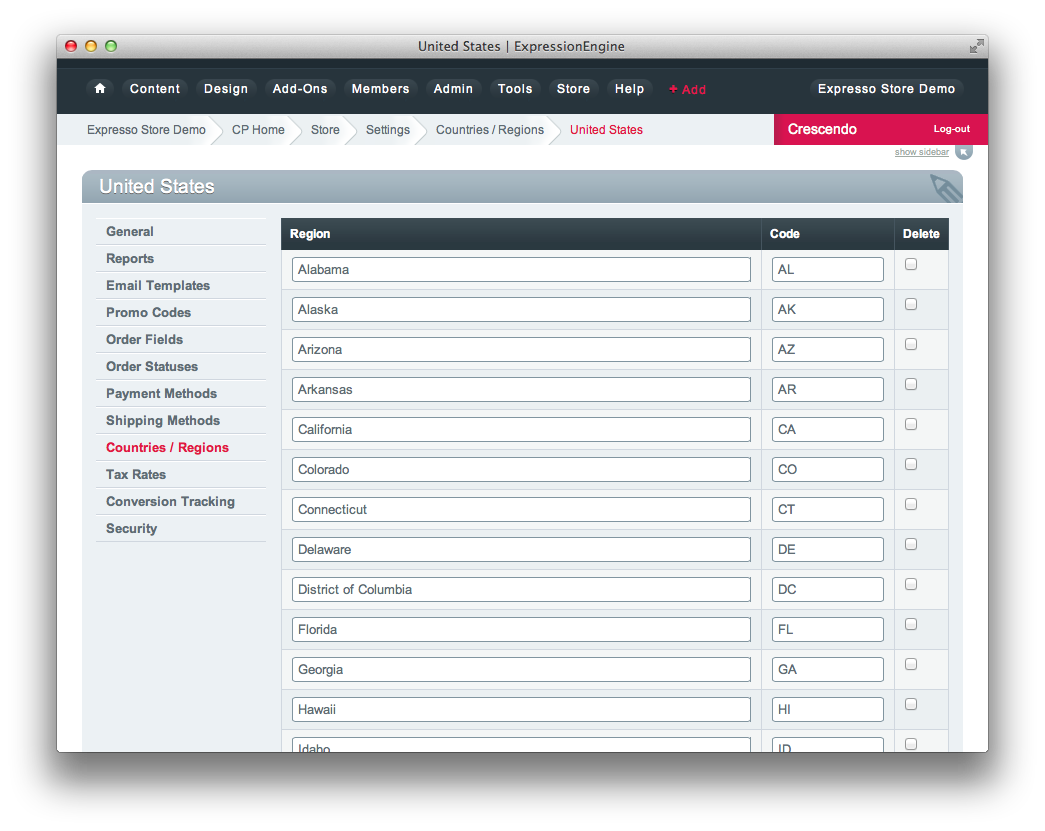Click the Arizona region name field
Viewport: 1045px width, 831px height.
coord(521,349)
